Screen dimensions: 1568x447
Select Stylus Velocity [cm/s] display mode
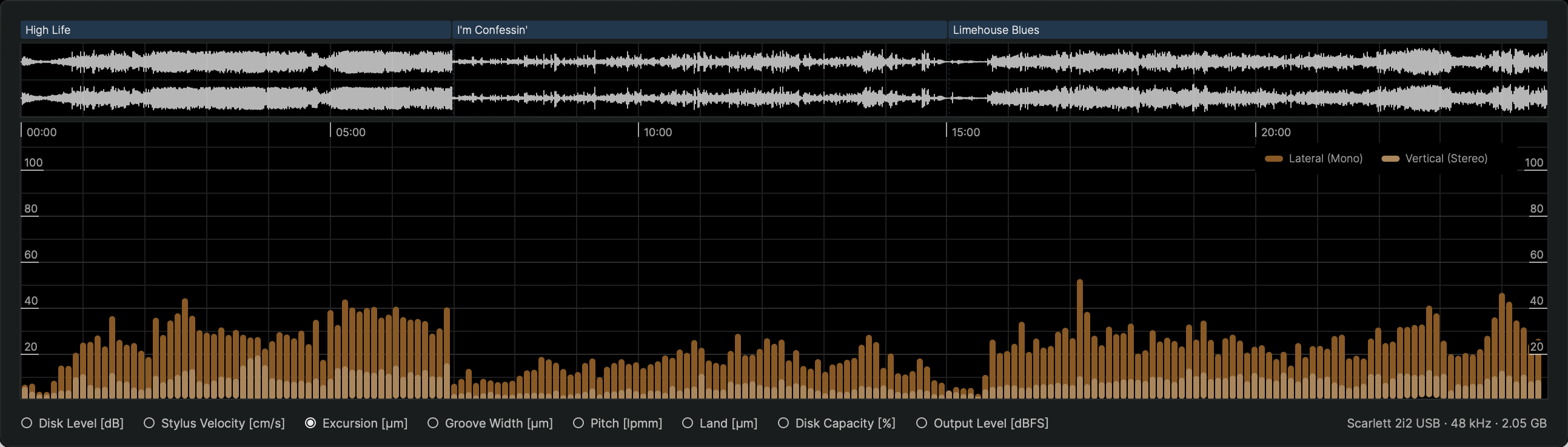click(149, 423)
